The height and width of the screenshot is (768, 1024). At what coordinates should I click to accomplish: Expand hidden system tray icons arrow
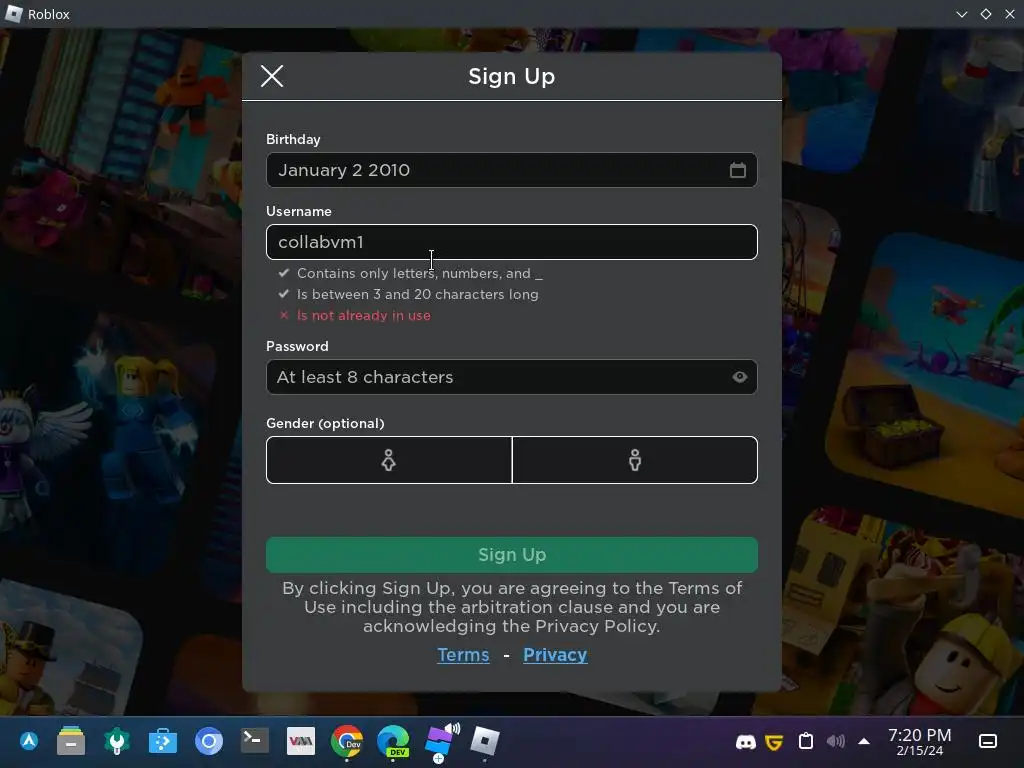click(x=864, y=741)
